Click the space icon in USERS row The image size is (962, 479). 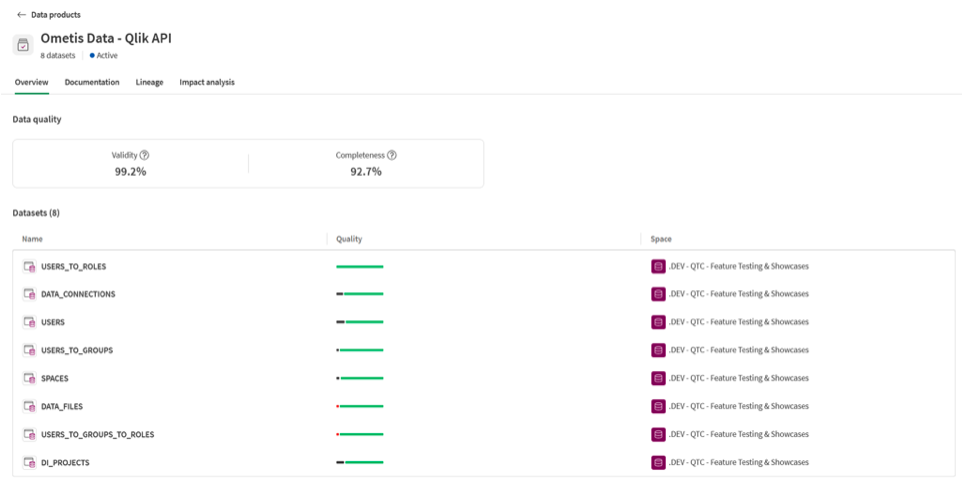658,323
